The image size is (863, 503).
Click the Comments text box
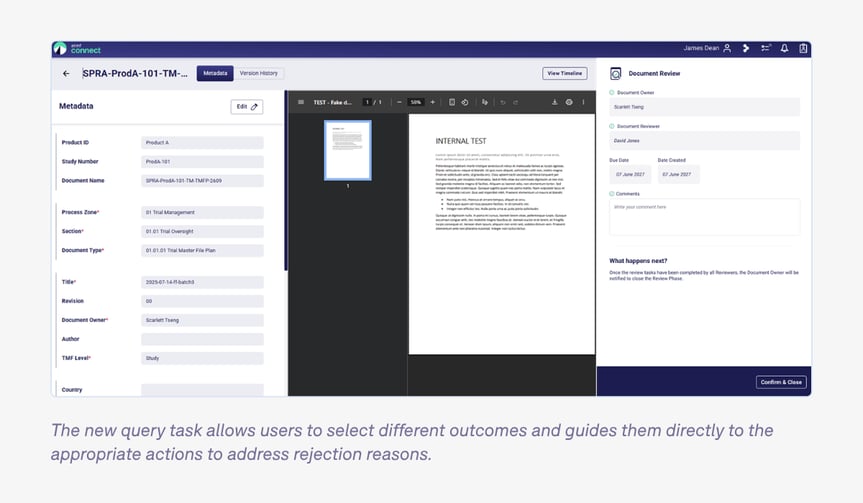[704, 217]
